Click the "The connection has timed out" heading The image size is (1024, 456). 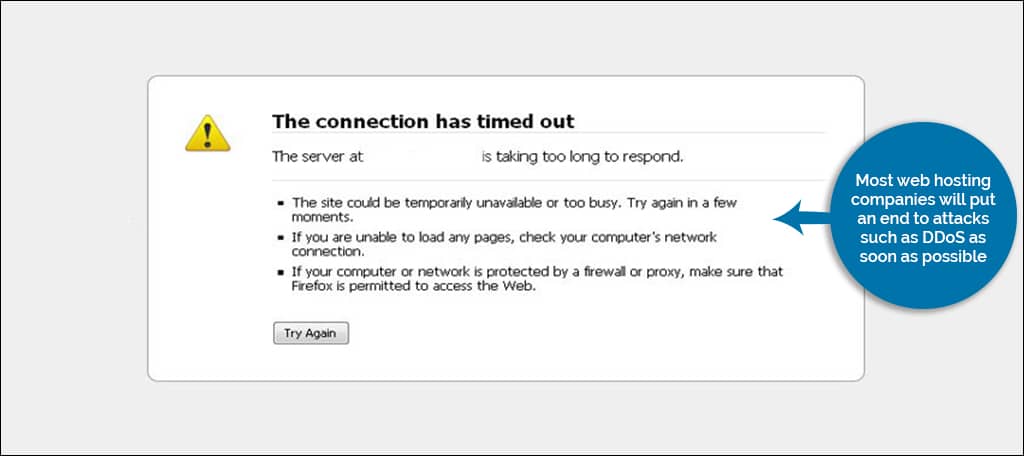tap(423, 122)
